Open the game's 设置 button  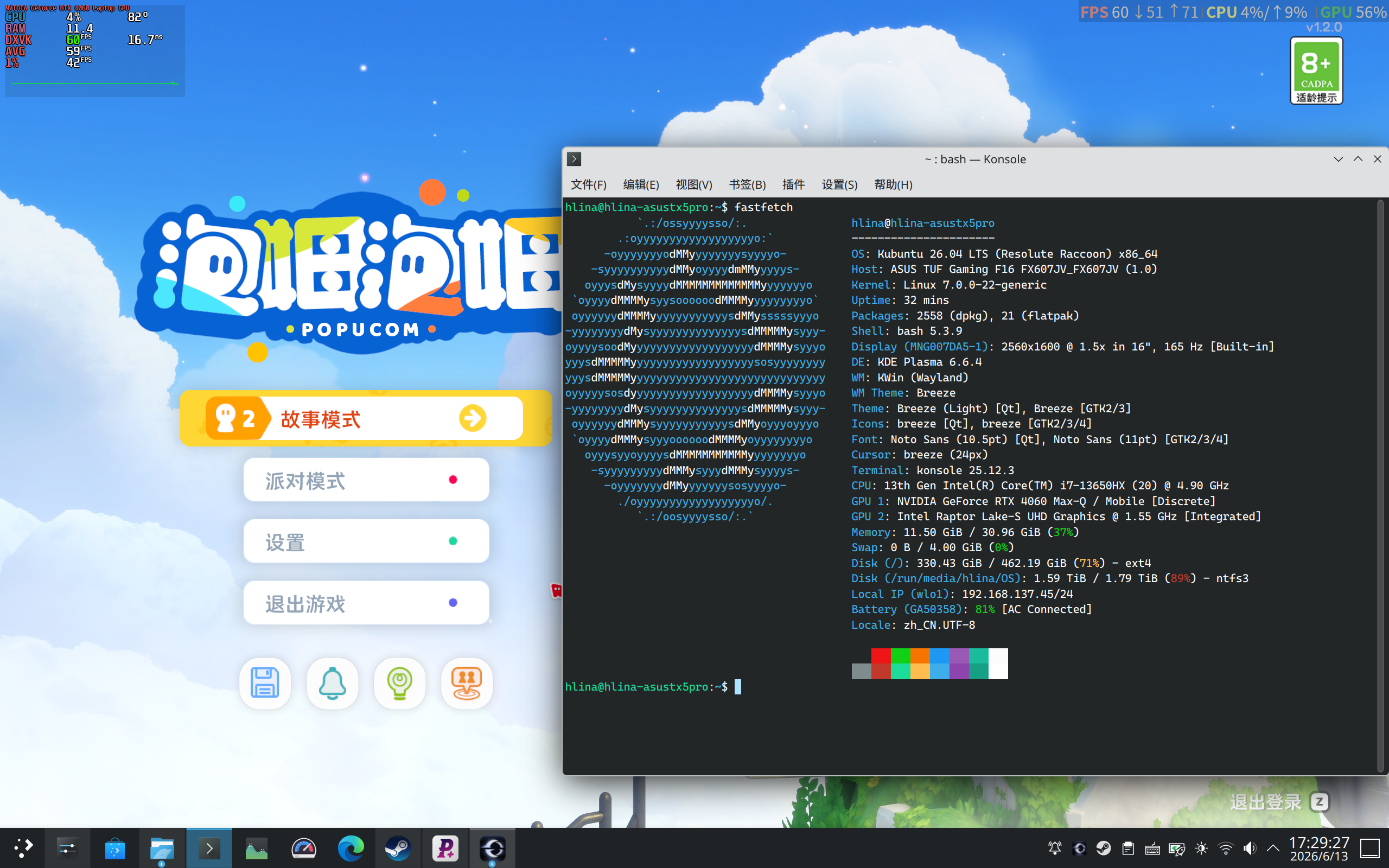pyautogui.click(x=366, y=541)
